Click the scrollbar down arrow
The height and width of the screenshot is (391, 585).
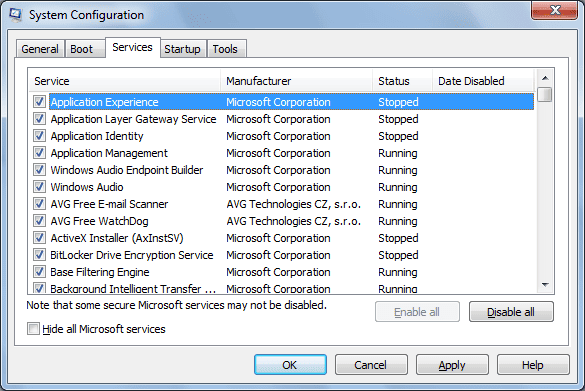pos(545,285)
